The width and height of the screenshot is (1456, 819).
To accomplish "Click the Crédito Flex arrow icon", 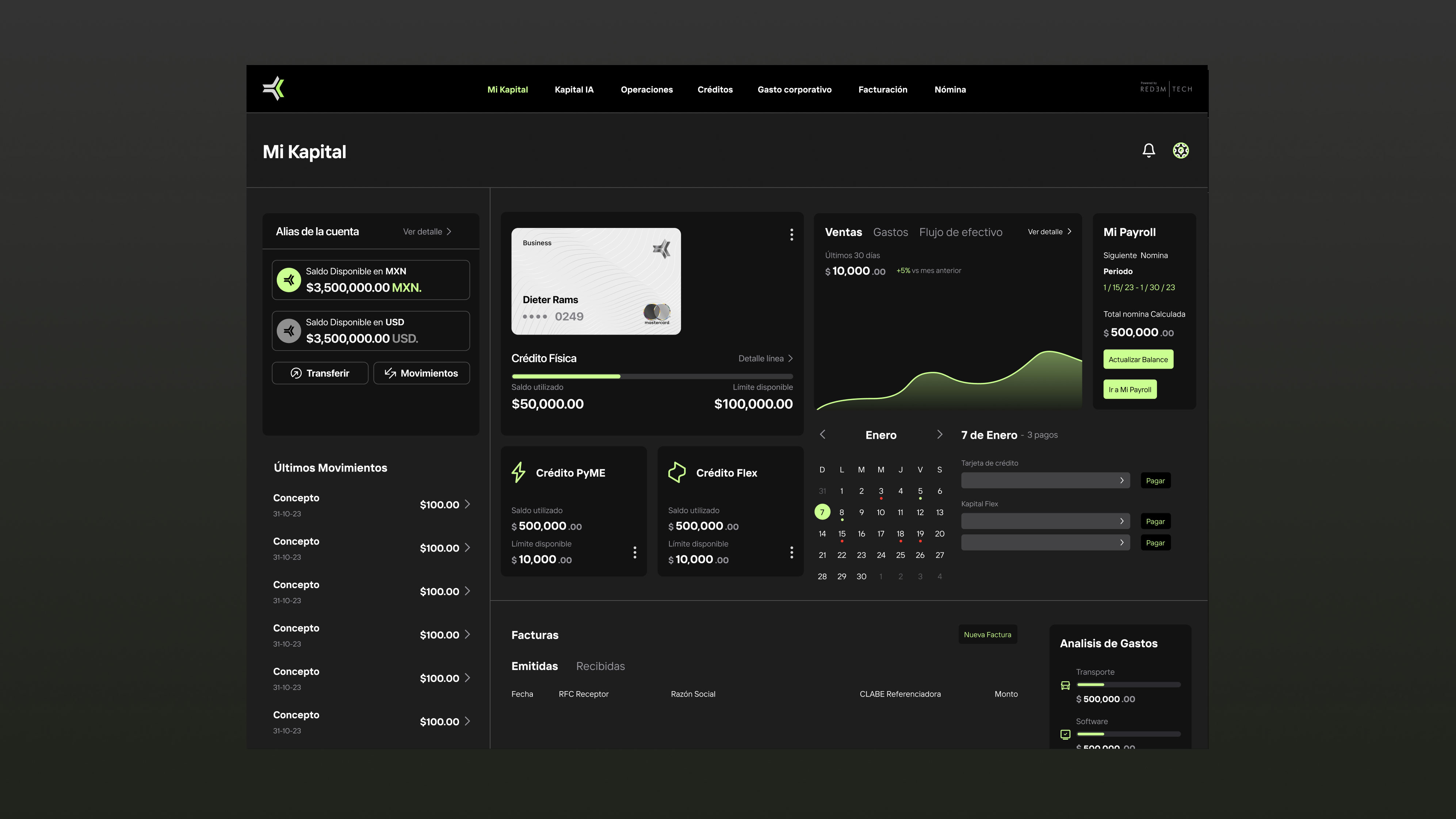I will (x=677, y=473).
